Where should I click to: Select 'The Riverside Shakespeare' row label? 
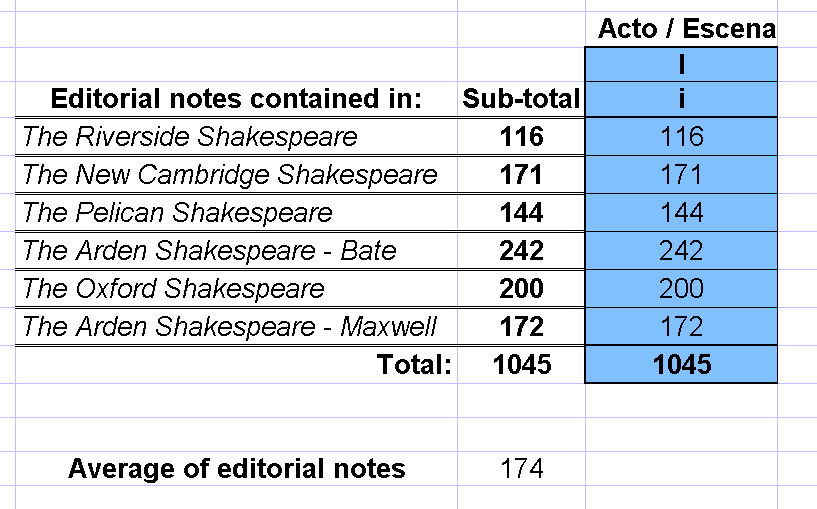237,136
